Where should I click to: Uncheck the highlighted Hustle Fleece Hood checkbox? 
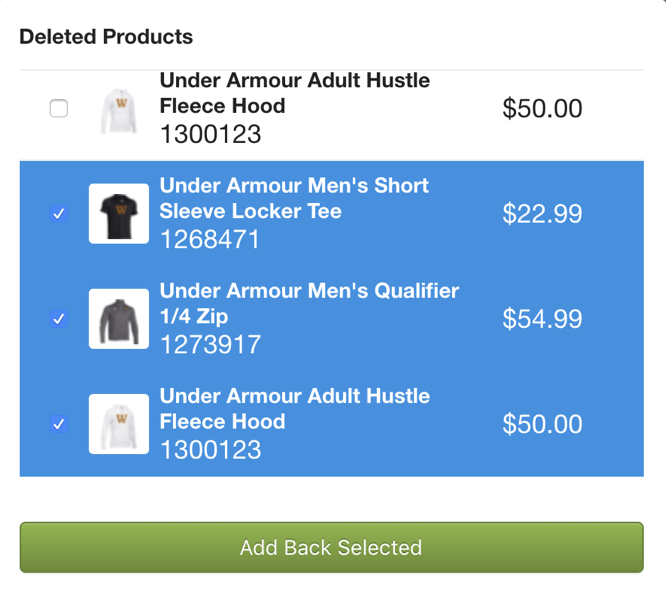pos(59,424)
